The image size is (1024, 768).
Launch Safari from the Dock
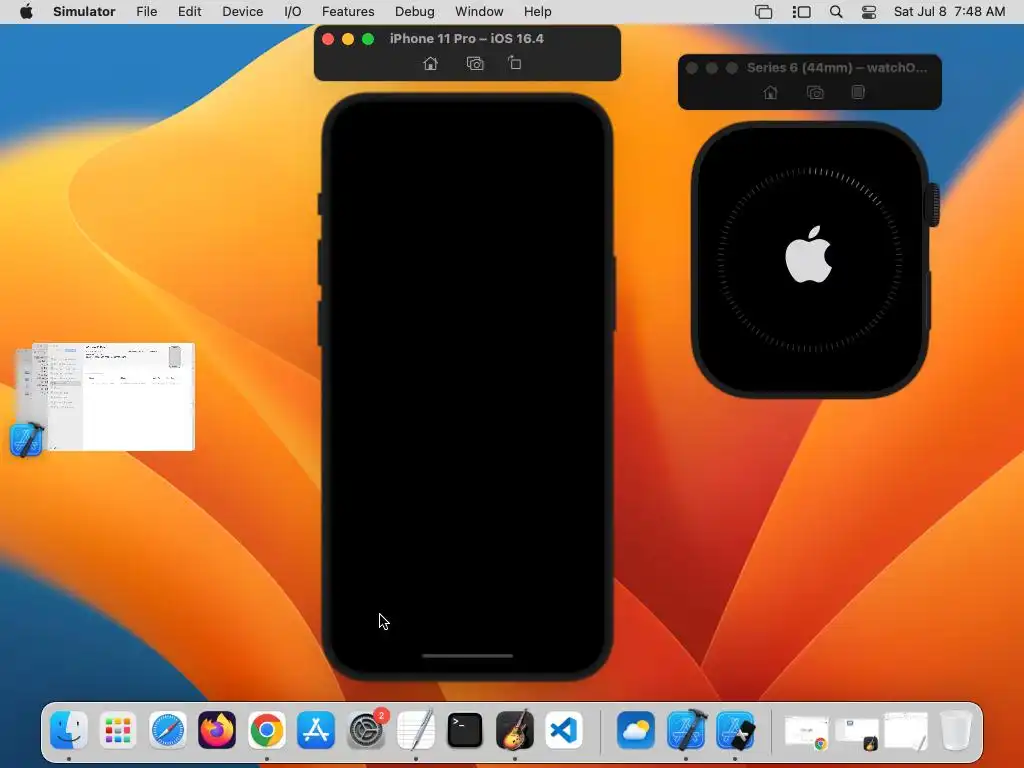[168, 729]
